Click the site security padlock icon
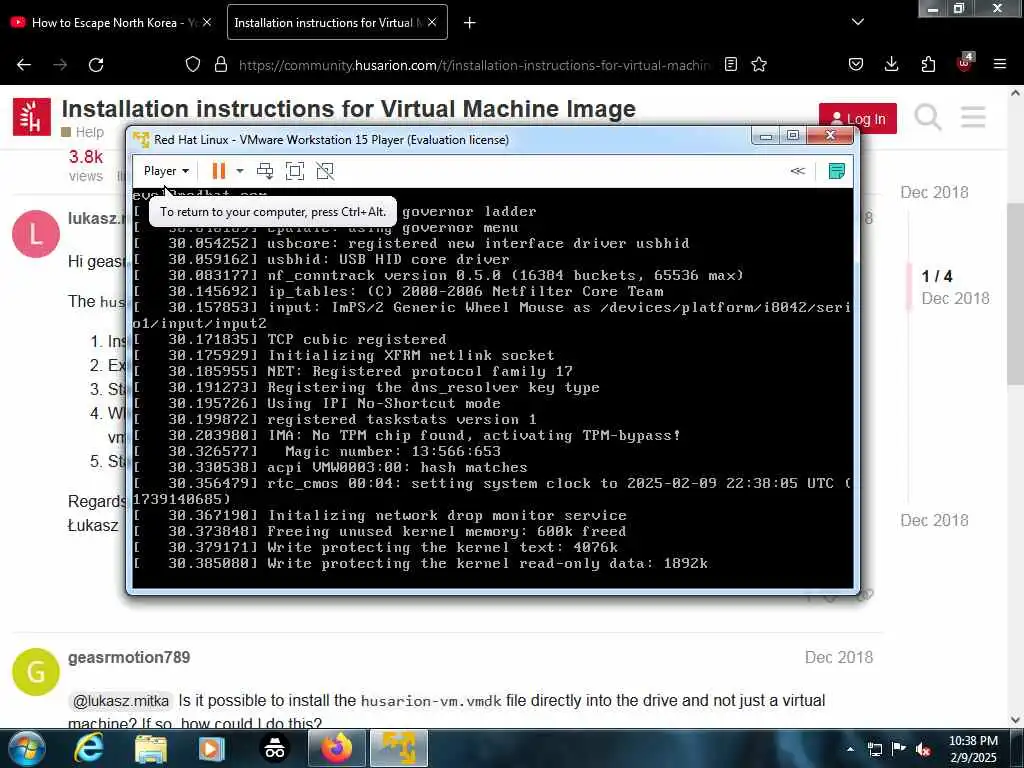This screenshot has height=768, width=1024. point(221,65)
